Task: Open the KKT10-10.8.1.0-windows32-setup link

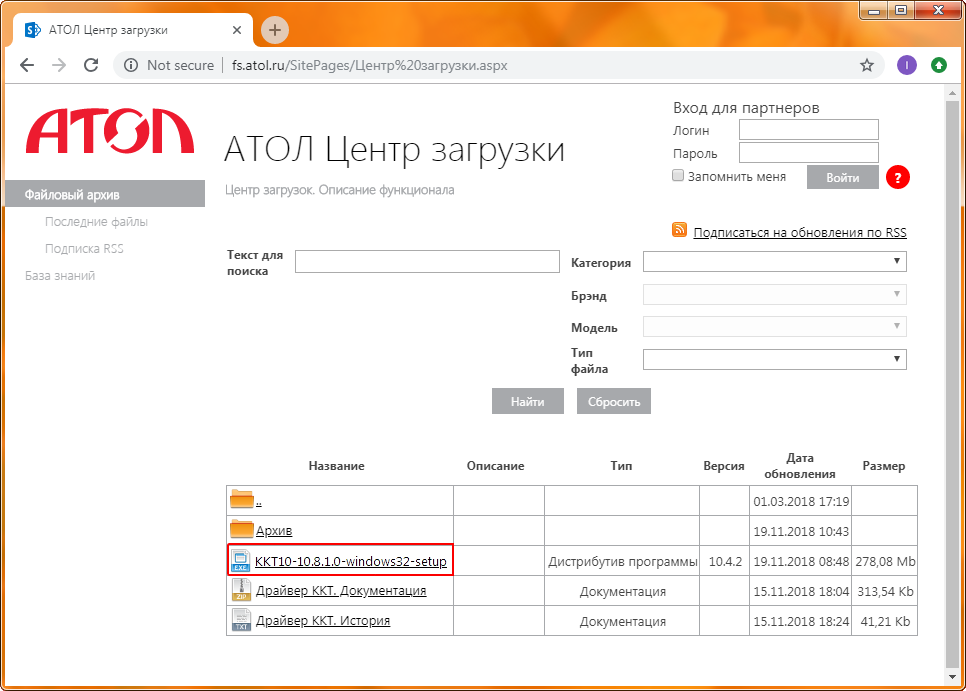Action: [350, 561]
